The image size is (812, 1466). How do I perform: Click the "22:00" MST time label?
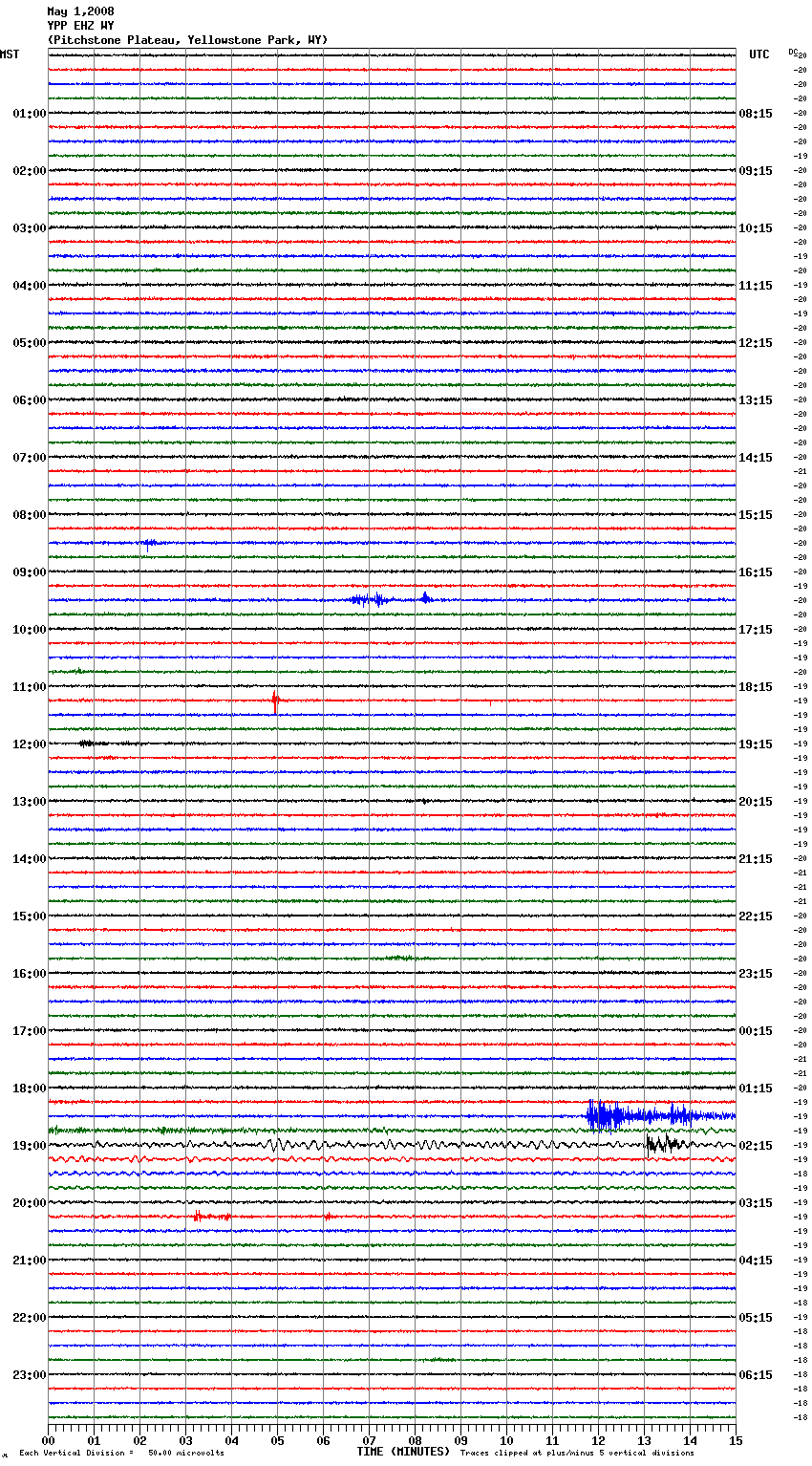(x=30, y=1318)
